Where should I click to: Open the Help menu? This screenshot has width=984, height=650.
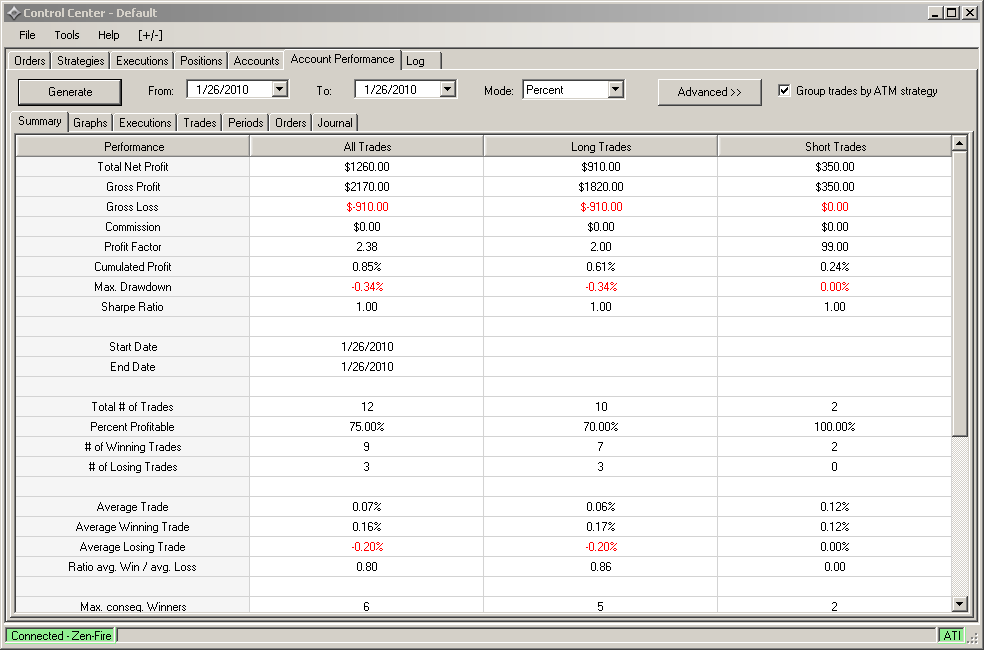click(109, 35)
